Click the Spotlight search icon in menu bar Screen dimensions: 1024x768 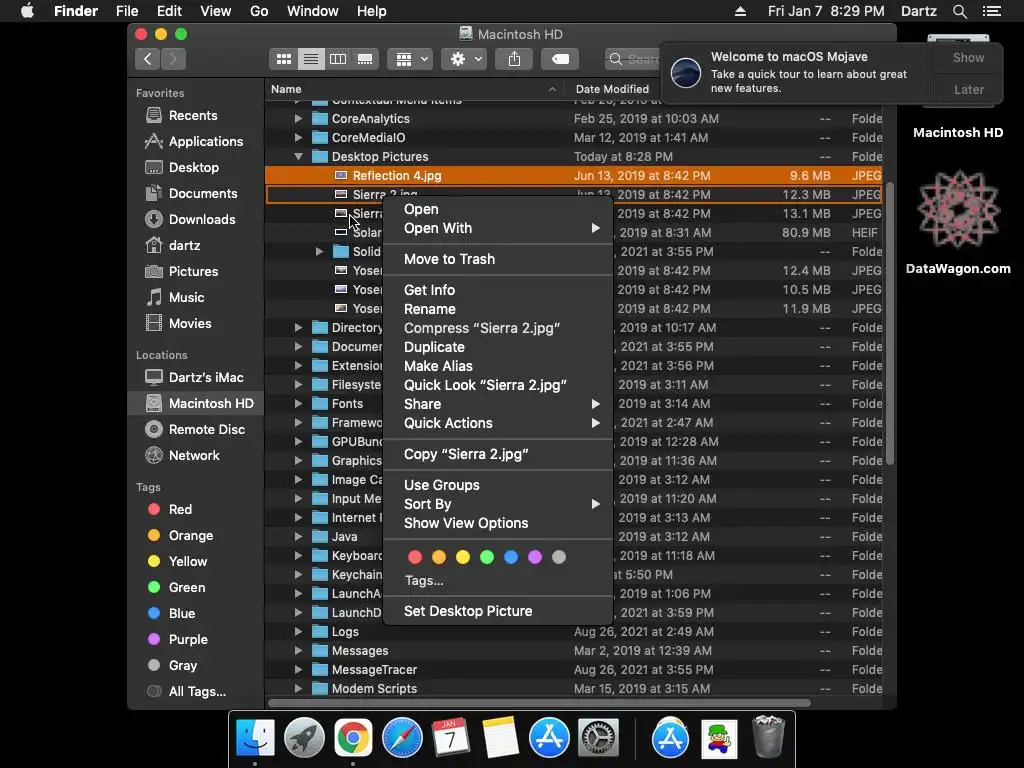click(959, 11)
